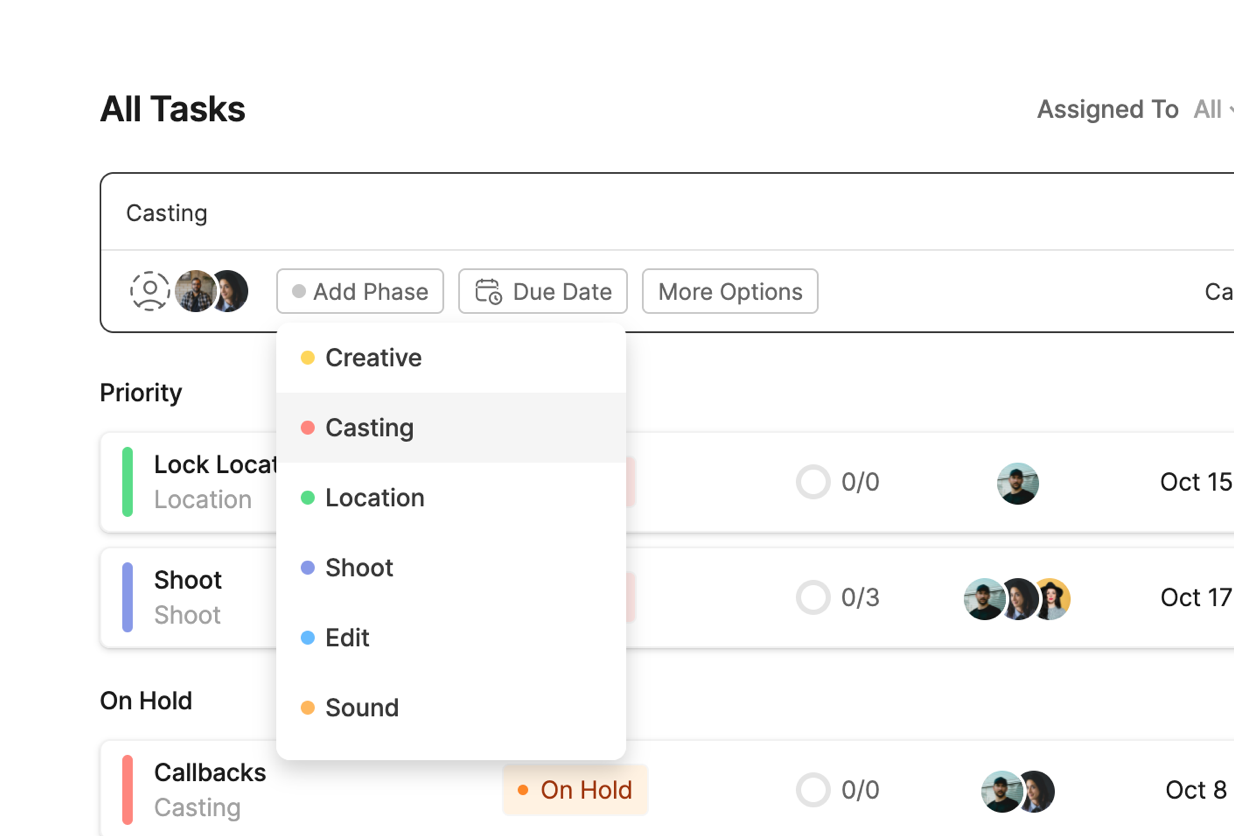This screenshot has width=1234, height=836.
Task: Click the On Hold status badge
Action: pos(575,790)
